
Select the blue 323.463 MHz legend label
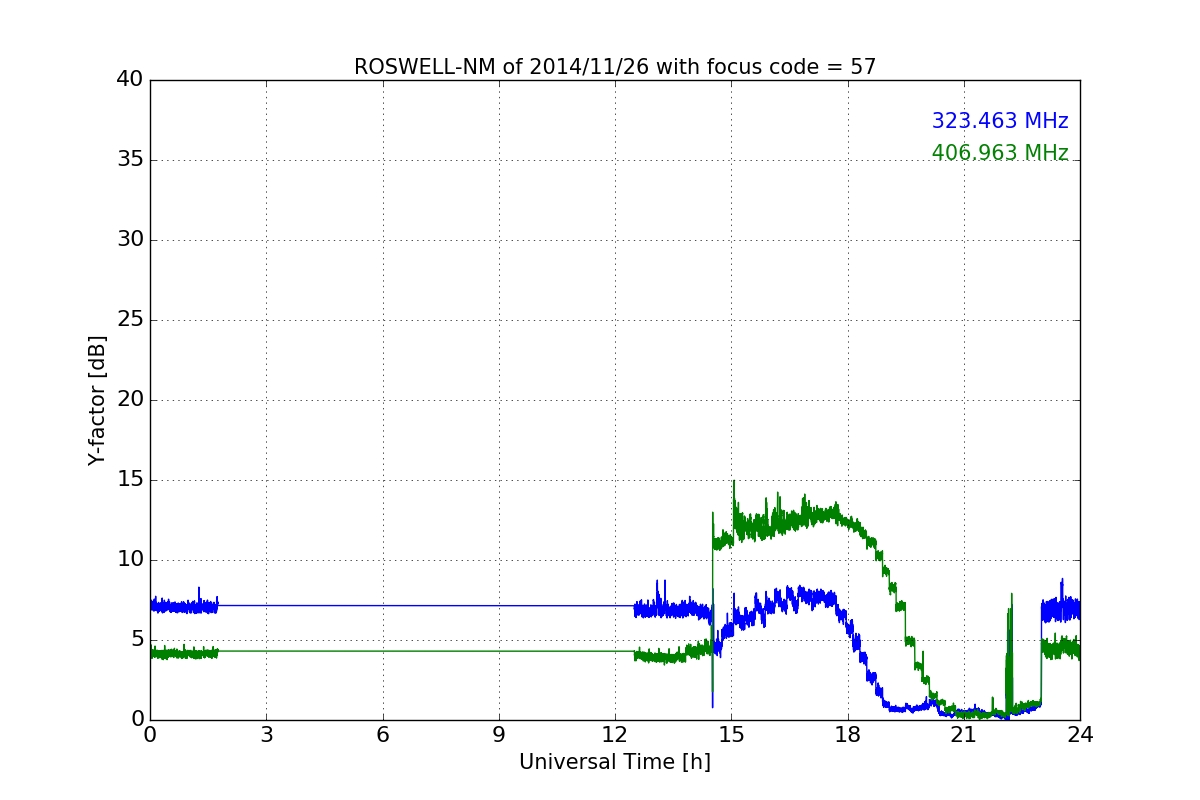1000,121
